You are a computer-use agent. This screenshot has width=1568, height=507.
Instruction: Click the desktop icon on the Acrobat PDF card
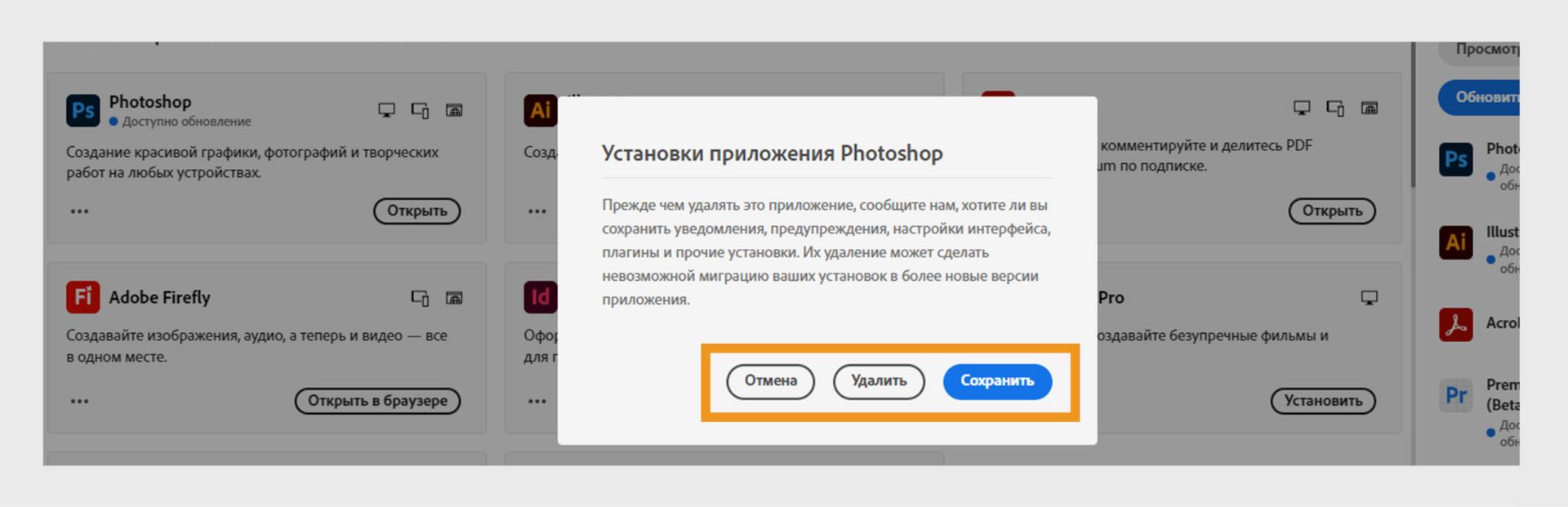(x=1302, y=108)
